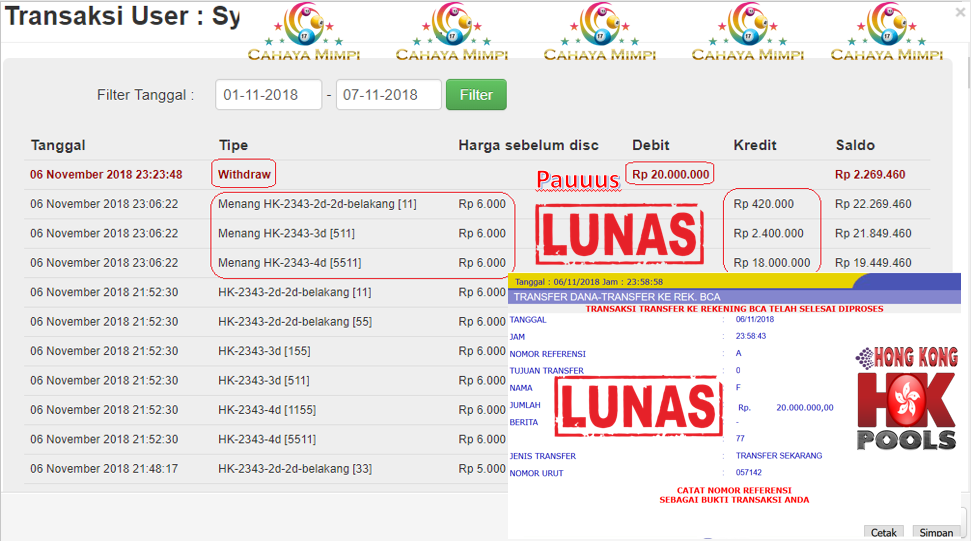Click the Cetak button

883,533
